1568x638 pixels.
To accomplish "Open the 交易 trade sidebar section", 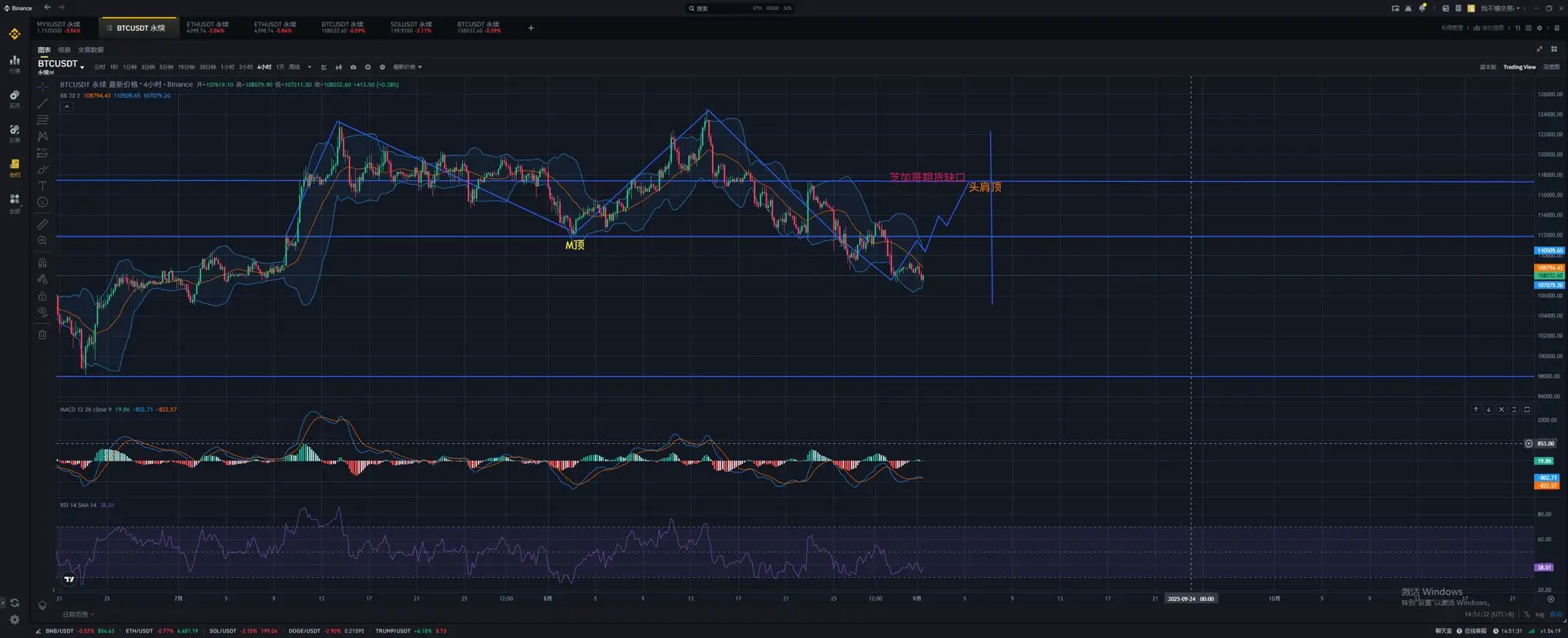I will pos(15,133).
